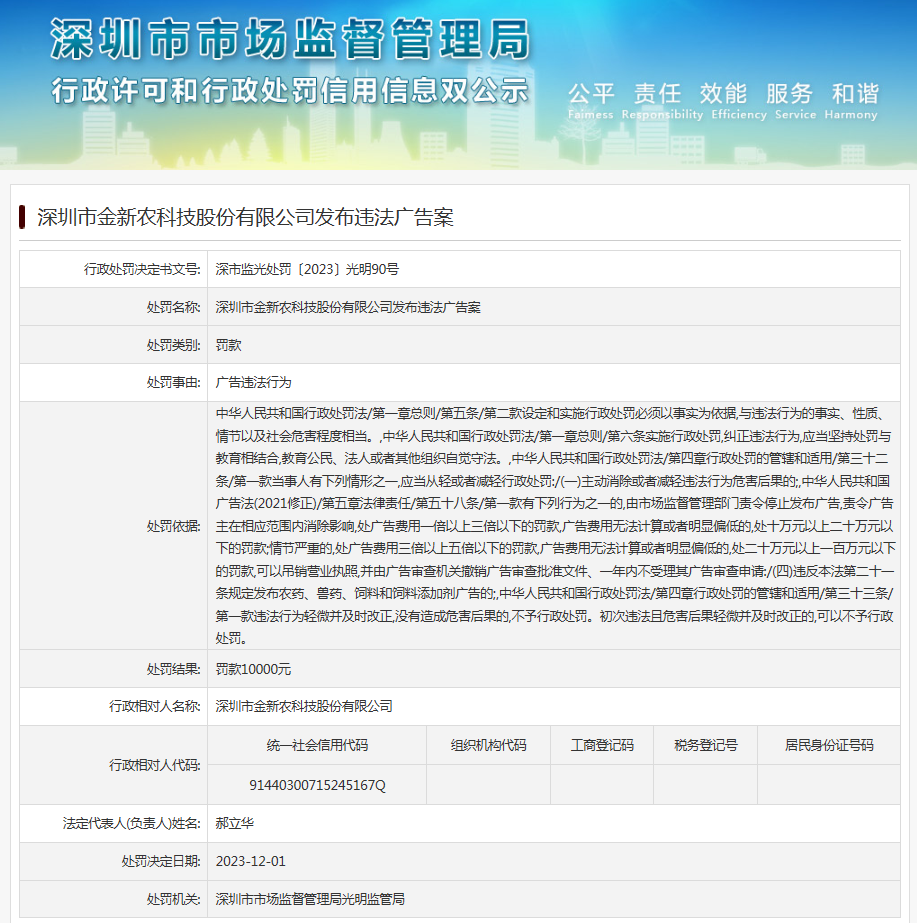Viewport: 917px width, 923px height.
Task: Click the 处罚机关 row label
Action: coord(174,899)
